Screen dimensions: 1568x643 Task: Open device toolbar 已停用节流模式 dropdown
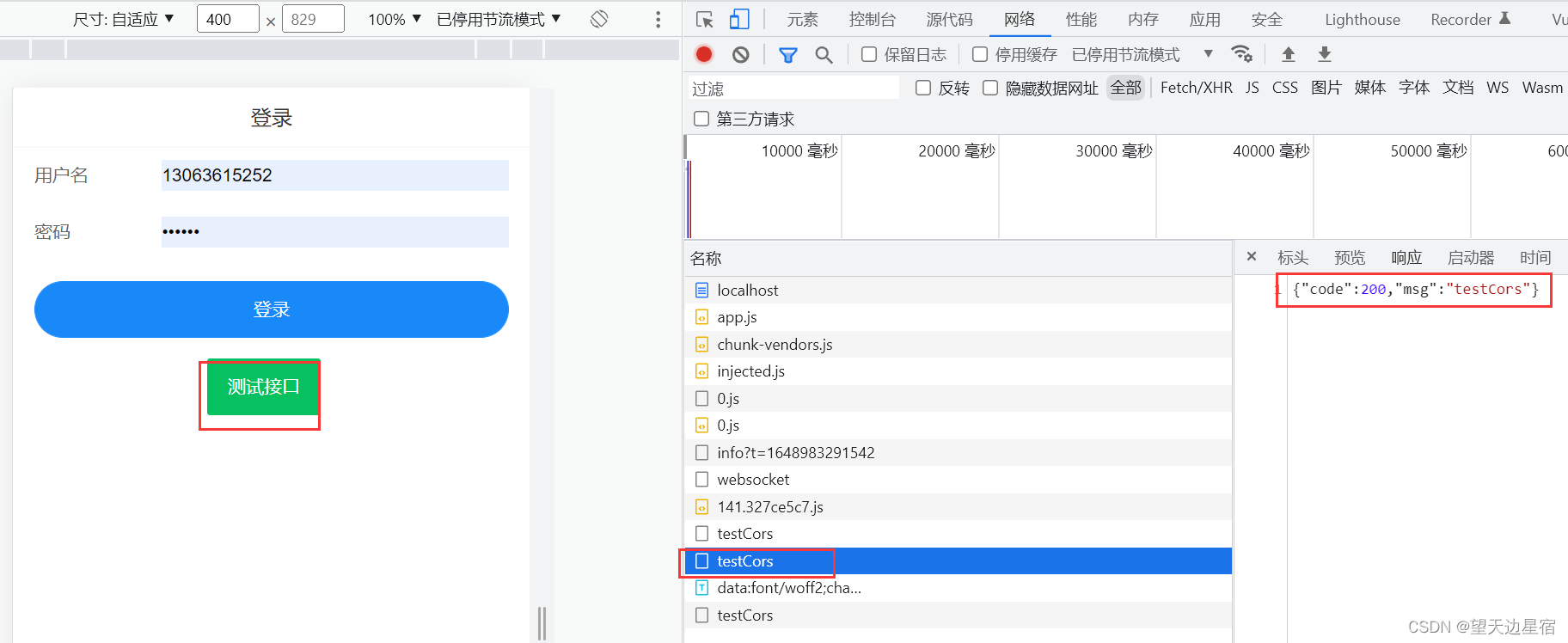pyautogui.click(x=499, y=19)
